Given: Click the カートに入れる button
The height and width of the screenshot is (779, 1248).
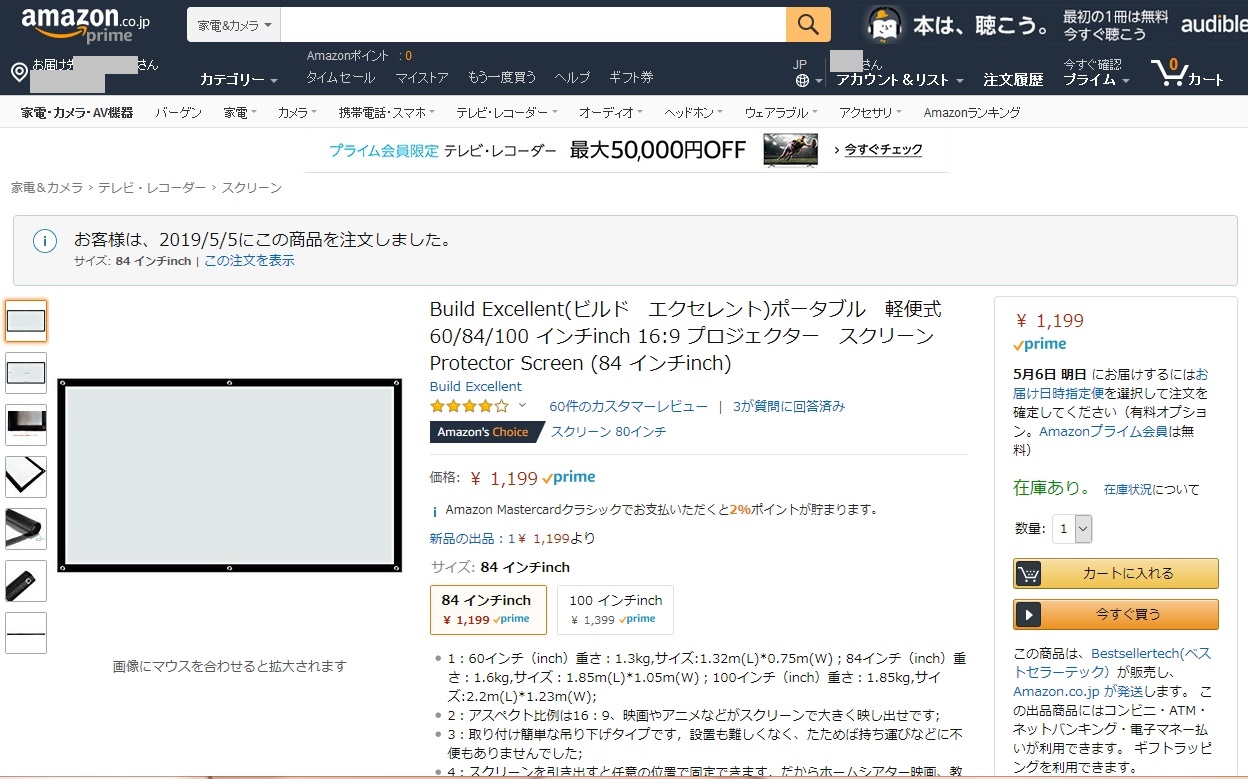Looking at the screenshot, I should (x=1115, y=573).
